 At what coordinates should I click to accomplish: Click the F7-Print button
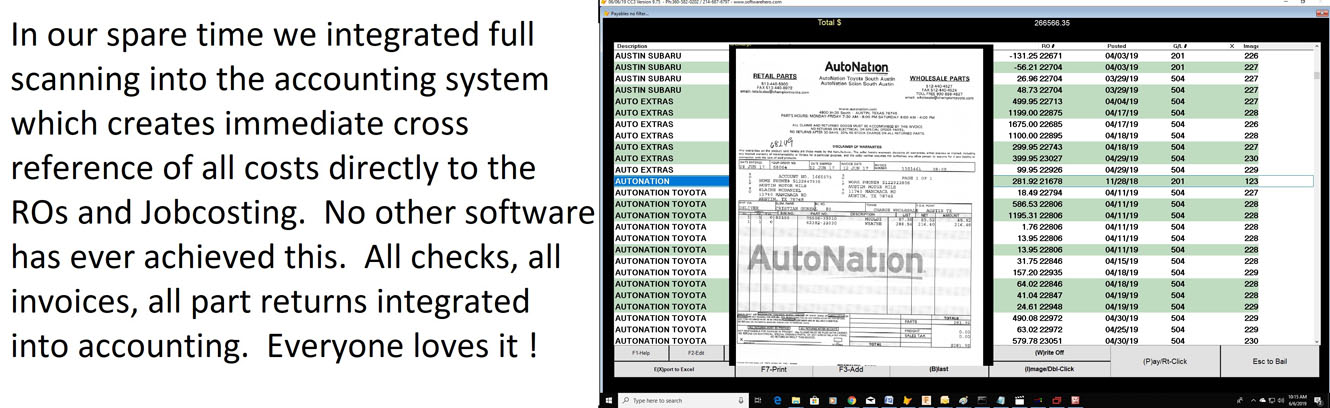coord(774,369)
